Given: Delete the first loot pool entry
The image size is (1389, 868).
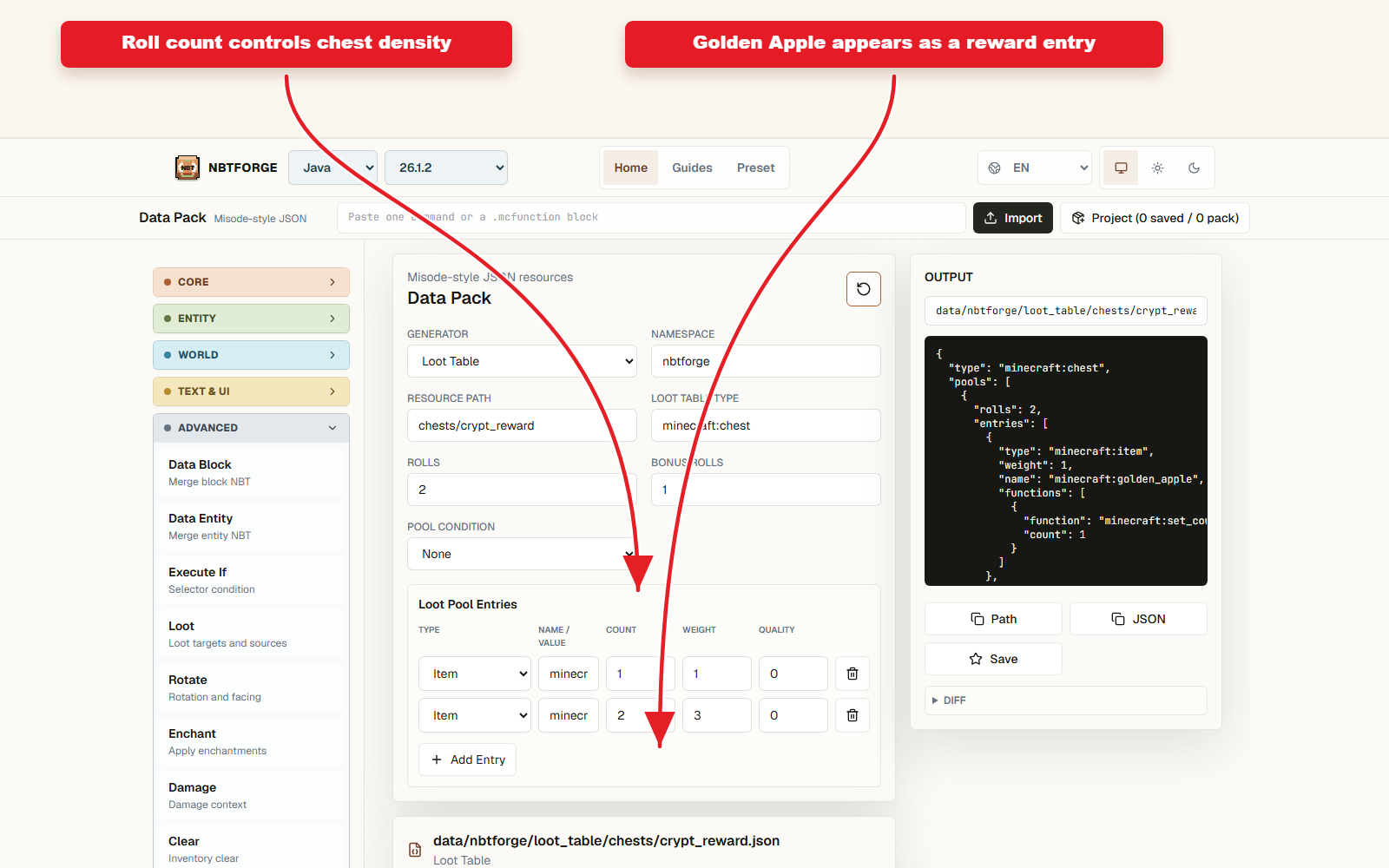Looking at the screenshot, I should point(852,674).
